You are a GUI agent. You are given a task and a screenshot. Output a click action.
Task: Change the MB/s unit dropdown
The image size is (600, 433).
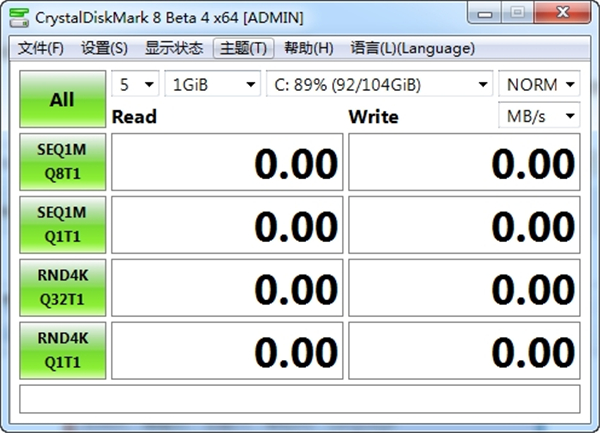point(539,116)
